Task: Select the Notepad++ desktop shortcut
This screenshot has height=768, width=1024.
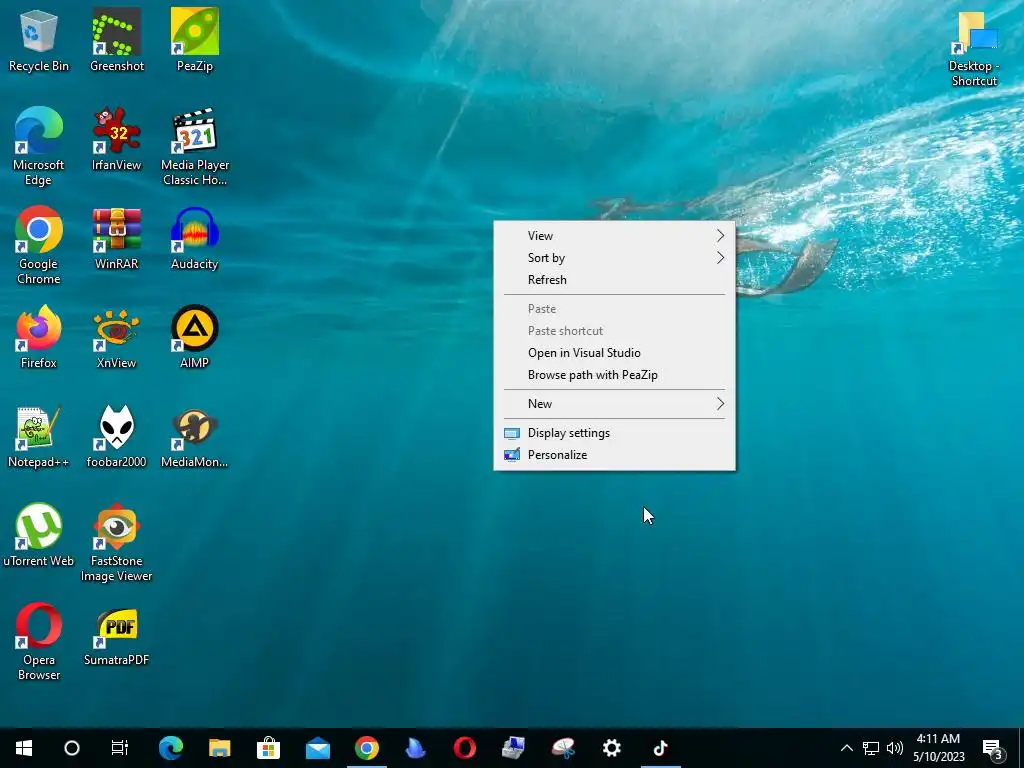Action: 39,437
